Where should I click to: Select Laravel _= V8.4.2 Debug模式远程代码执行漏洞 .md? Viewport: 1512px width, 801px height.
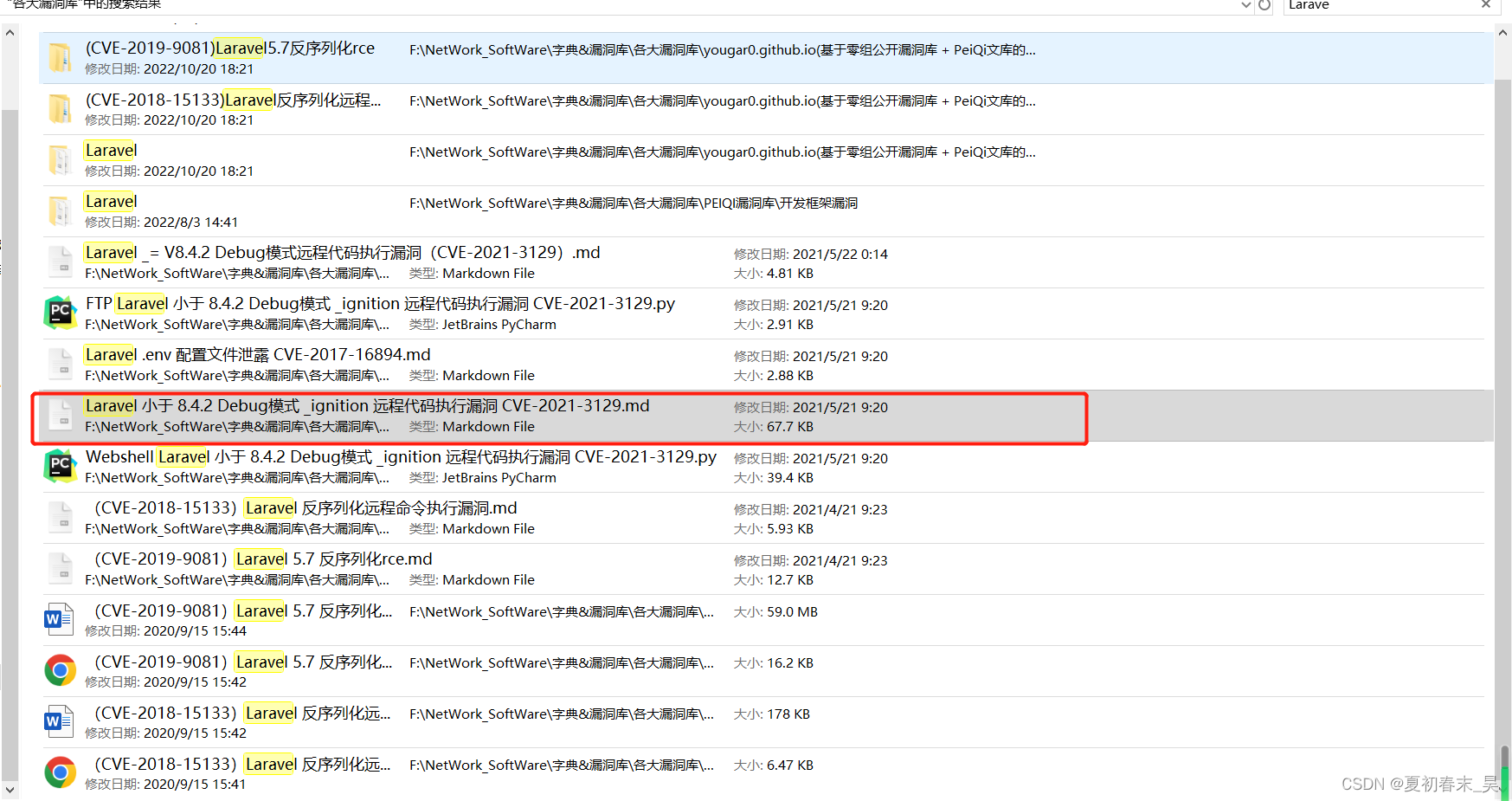pos(343,253)
